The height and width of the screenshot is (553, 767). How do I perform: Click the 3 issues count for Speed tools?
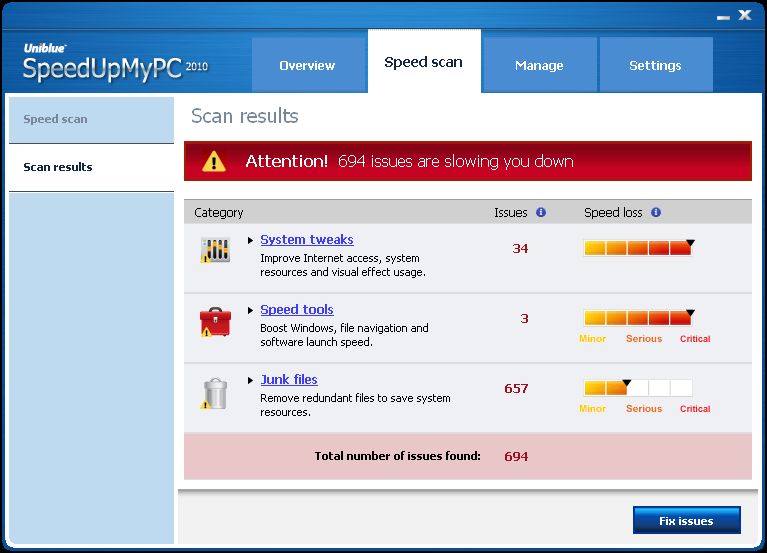(x=524, y=319)
